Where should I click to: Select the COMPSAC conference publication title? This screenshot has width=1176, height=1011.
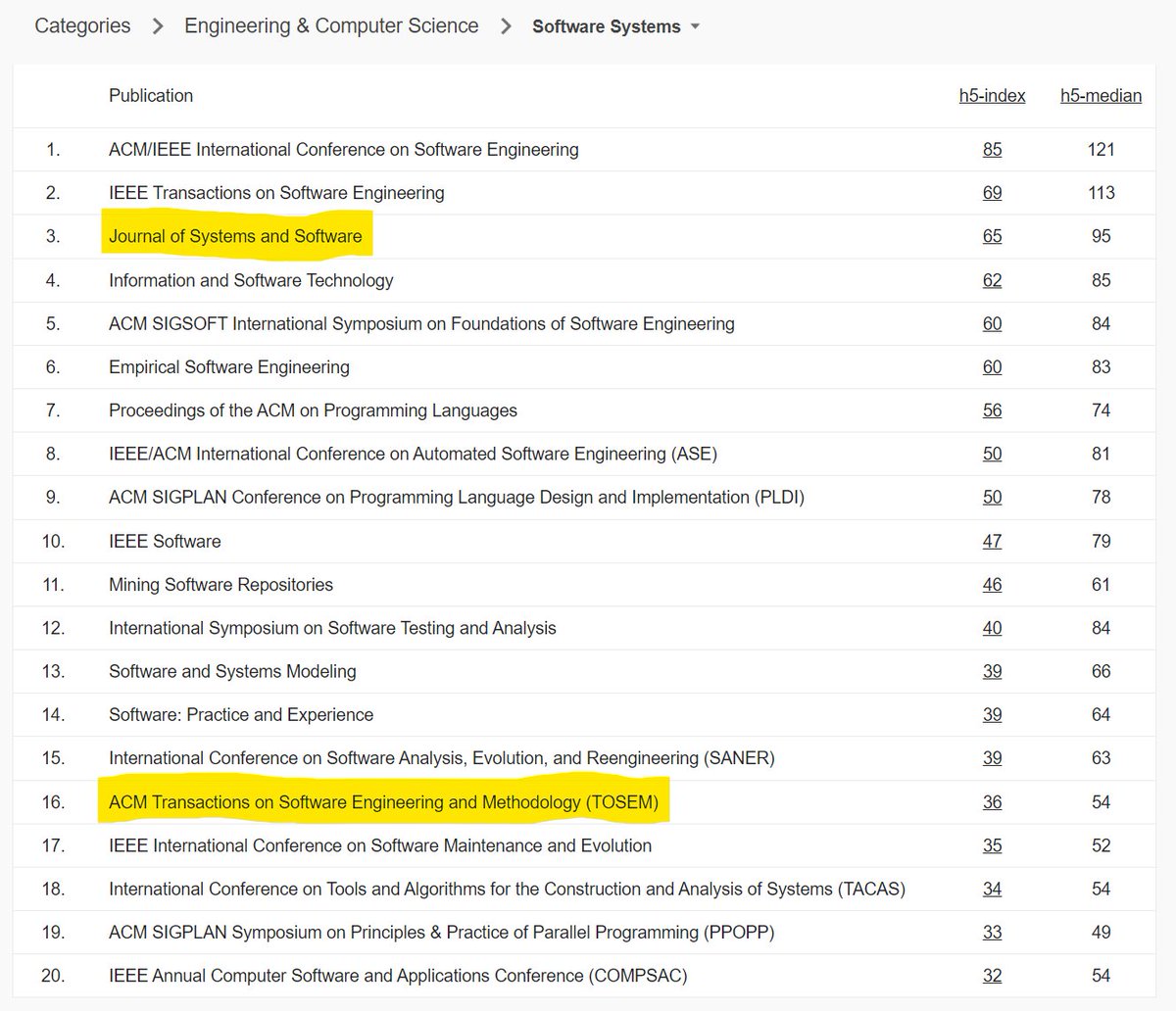398,976
